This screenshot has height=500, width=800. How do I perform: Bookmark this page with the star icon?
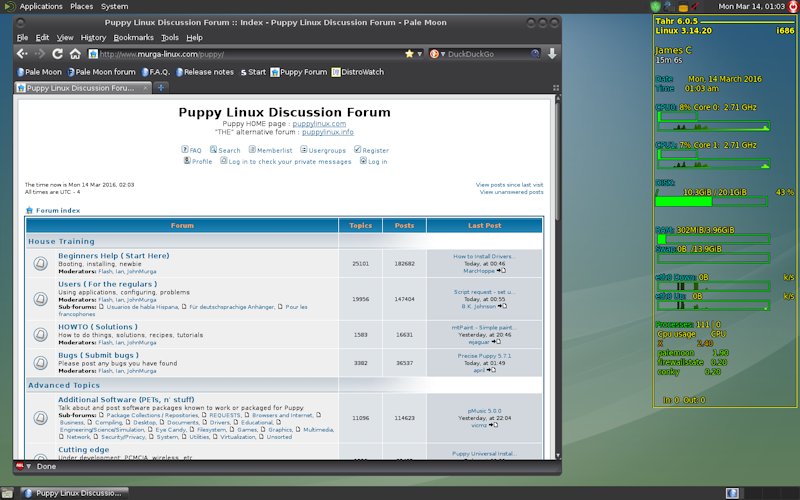pos(409,54)
